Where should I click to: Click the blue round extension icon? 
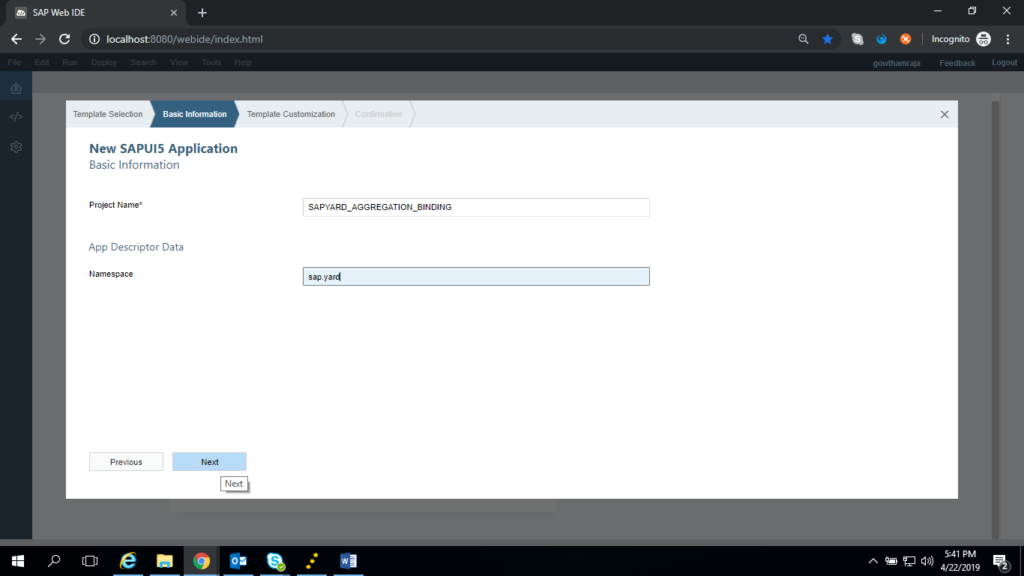[882, 39]
